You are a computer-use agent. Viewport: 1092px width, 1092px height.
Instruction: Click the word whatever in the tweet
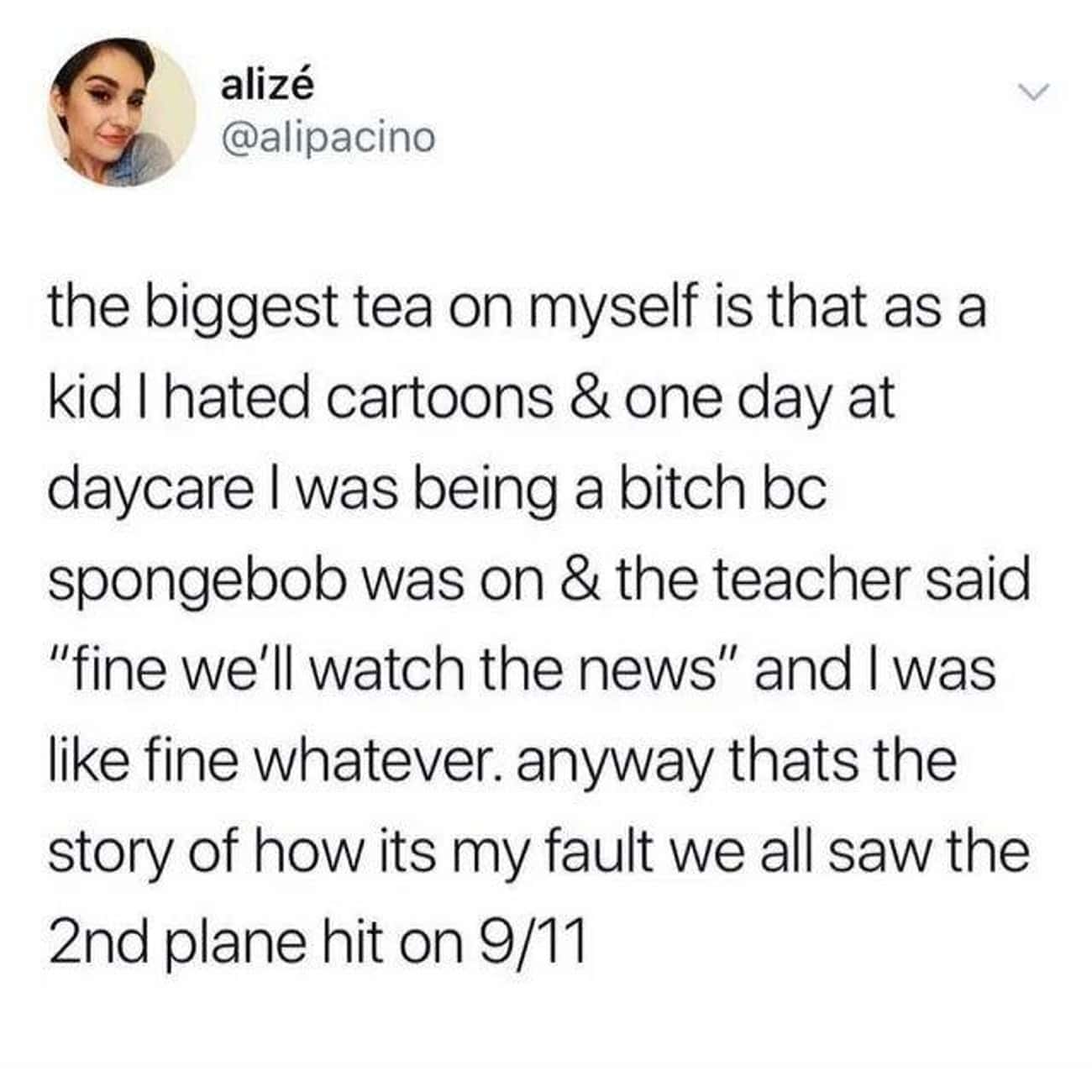tap(354, 763)
